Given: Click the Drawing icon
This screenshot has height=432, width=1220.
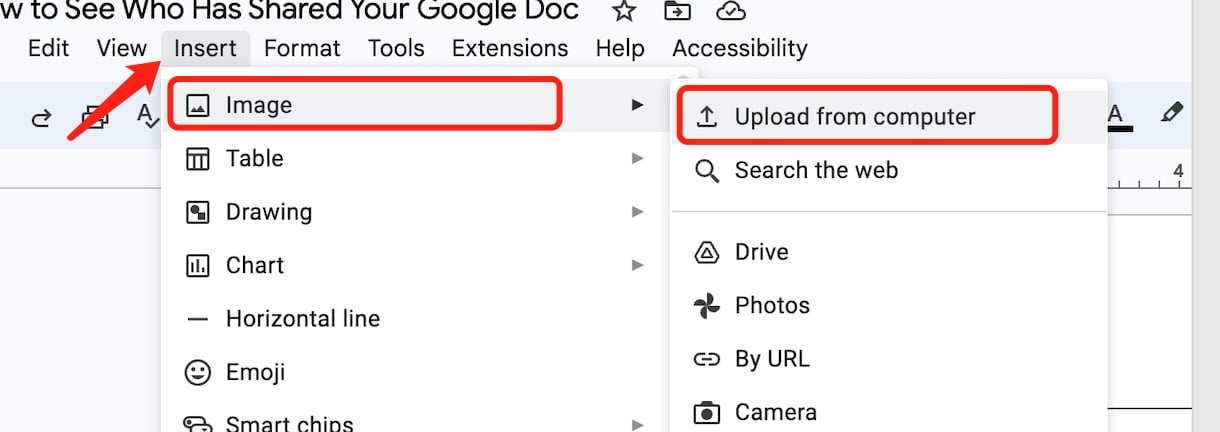Looking at the screenshot, I should (198, 212).
